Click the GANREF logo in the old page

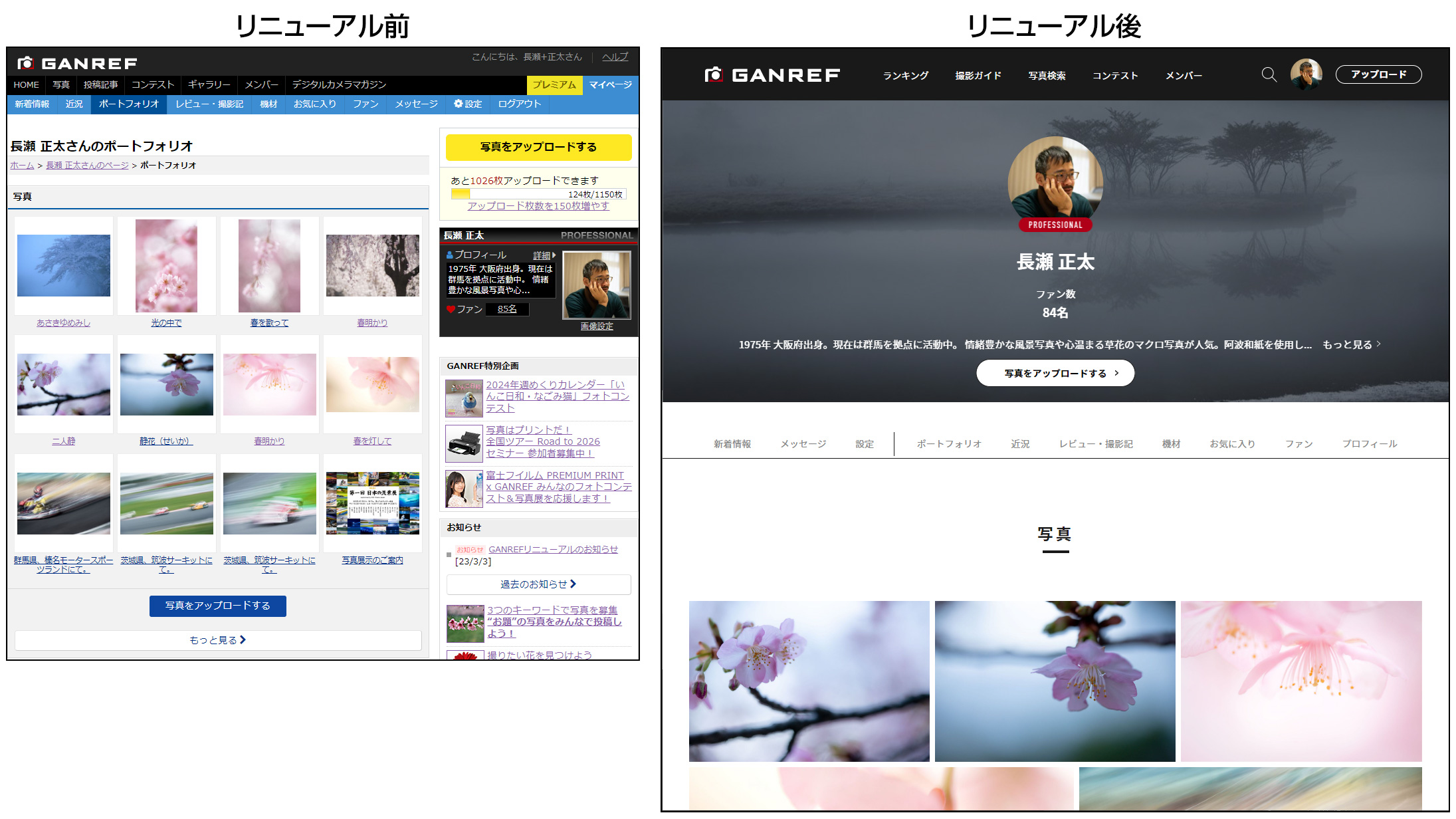coord(77,63)
